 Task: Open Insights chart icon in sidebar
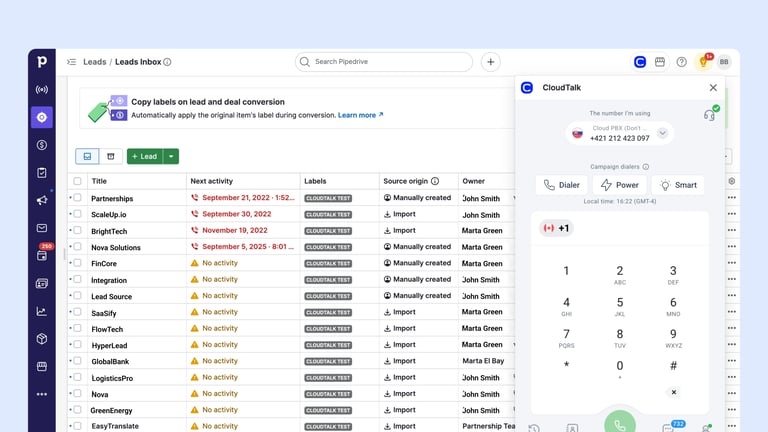click(42, 312)
